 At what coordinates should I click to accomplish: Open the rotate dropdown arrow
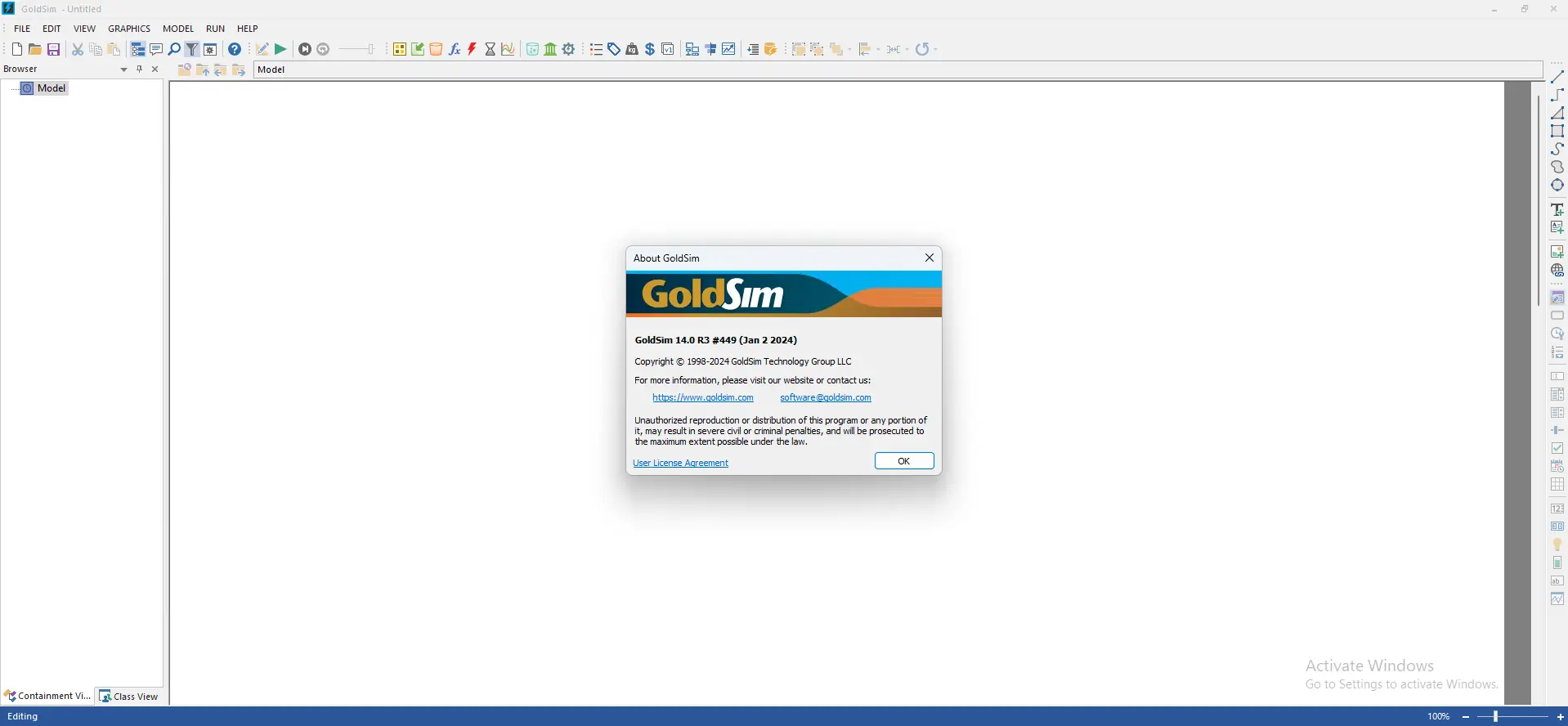(x=935, y=50)
